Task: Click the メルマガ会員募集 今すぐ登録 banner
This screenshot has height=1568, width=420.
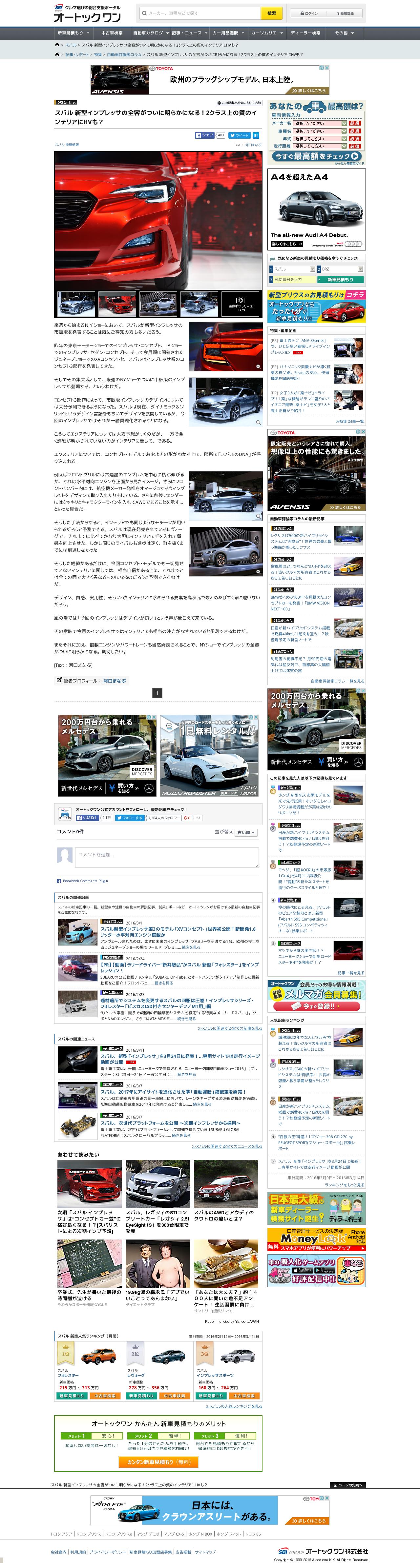Action: (x=316, y=997)
